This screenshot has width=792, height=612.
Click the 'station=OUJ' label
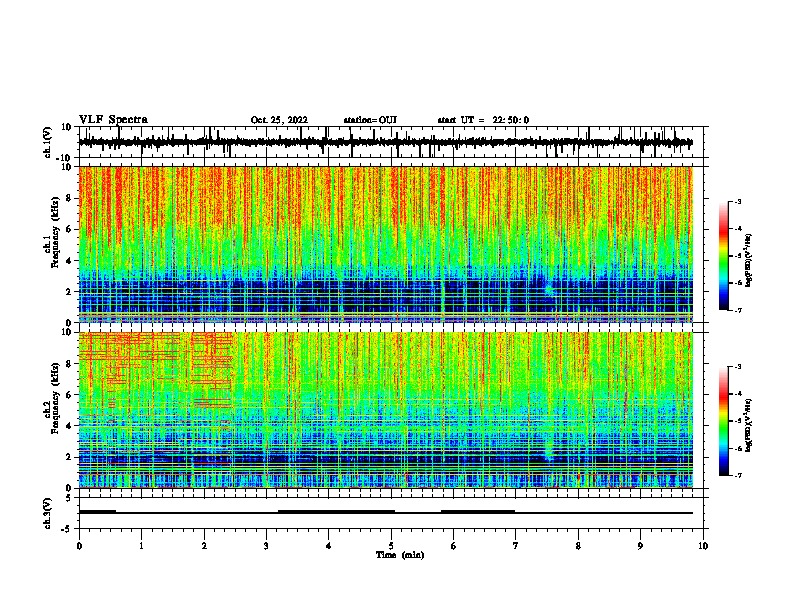(370, 120)
